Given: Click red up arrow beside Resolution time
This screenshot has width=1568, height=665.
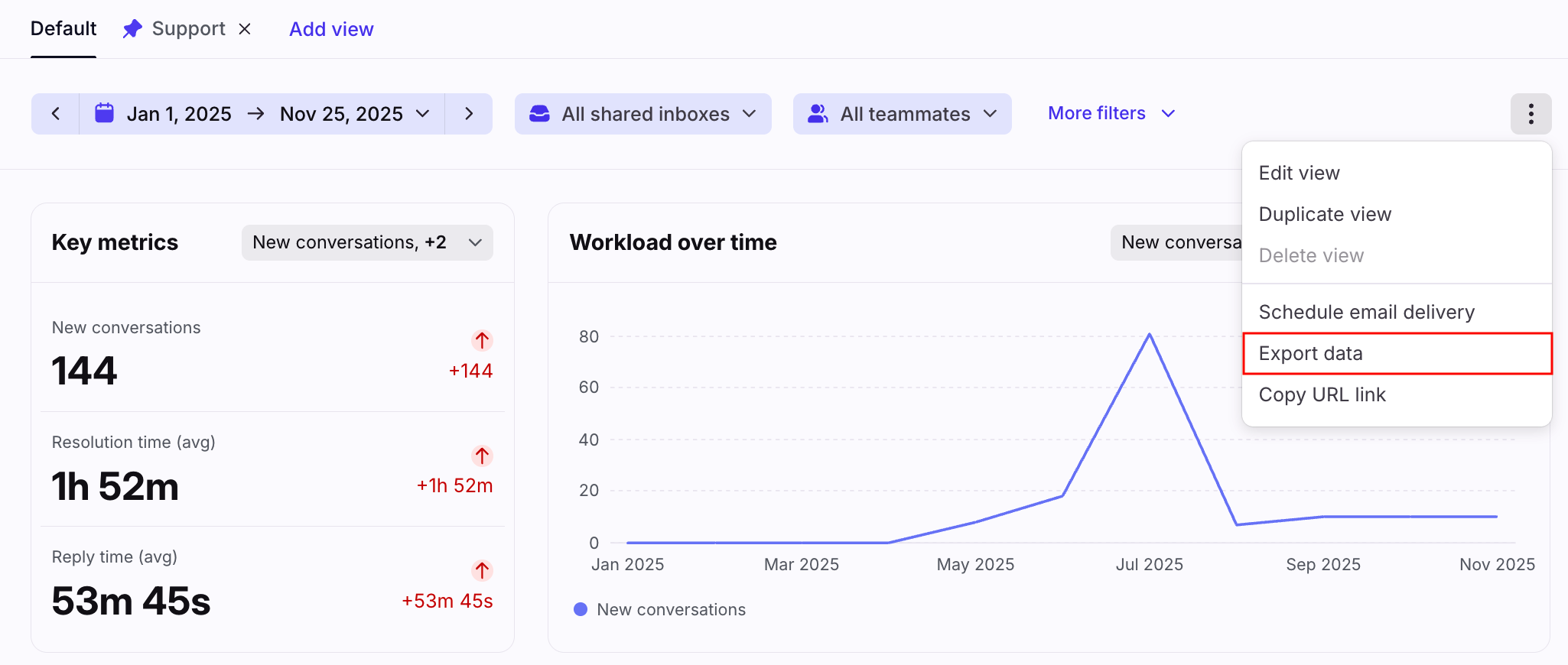Looking at the screenshot, I should pos(482,456).
